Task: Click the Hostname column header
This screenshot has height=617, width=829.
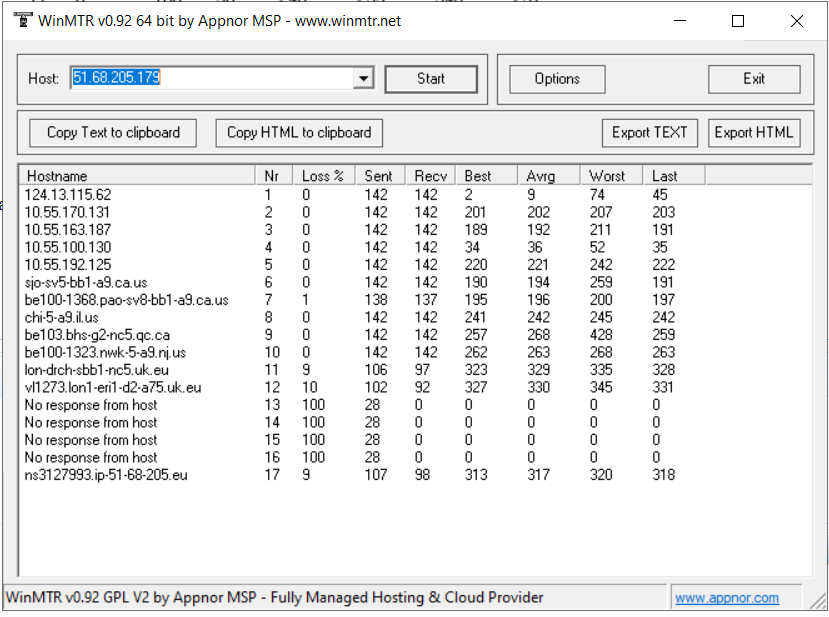Action: point(137,176)
